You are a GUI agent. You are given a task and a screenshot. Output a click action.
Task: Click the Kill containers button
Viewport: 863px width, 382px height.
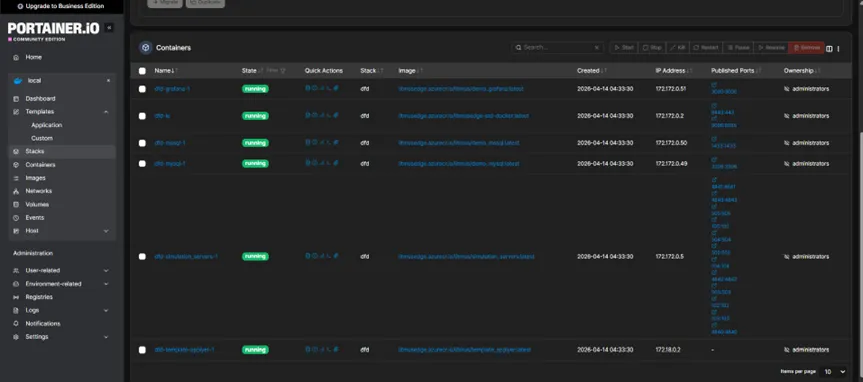[678, 48]
